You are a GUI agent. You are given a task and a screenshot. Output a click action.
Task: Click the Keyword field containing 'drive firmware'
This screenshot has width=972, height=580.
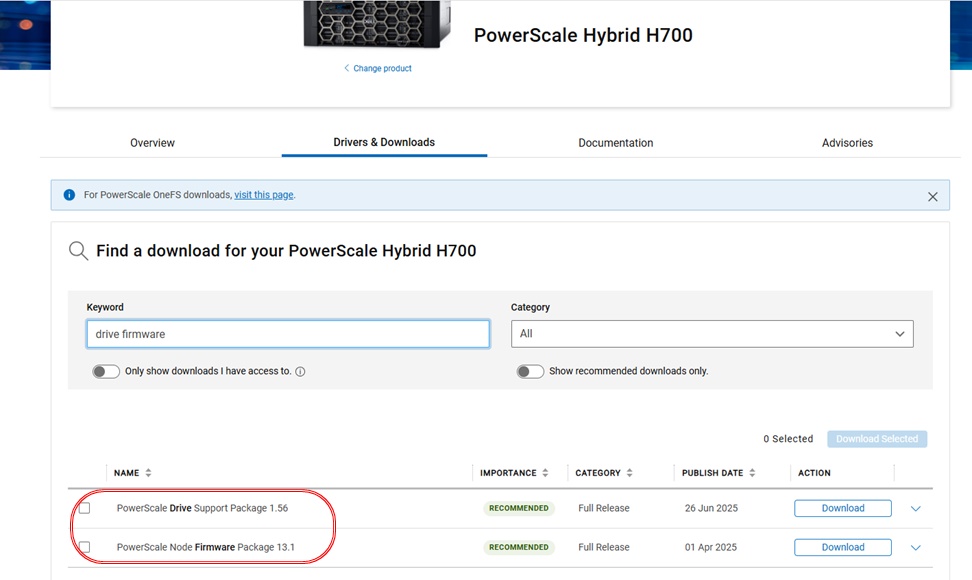tap(288, 334)
